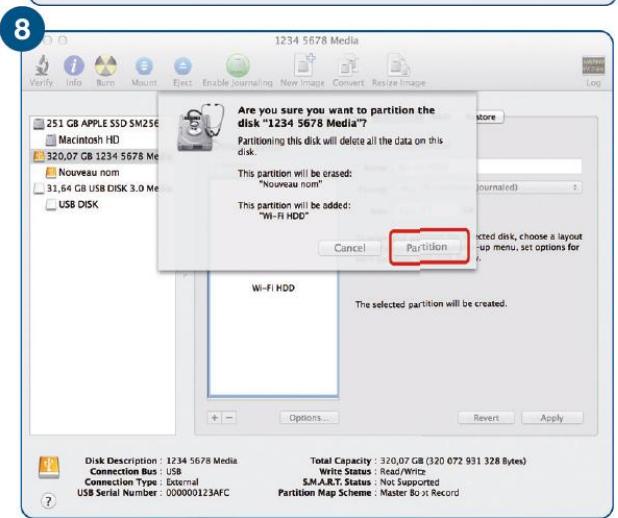Create a New Image from toolbar
Screen dimensions: 618x518
[304, 65]
